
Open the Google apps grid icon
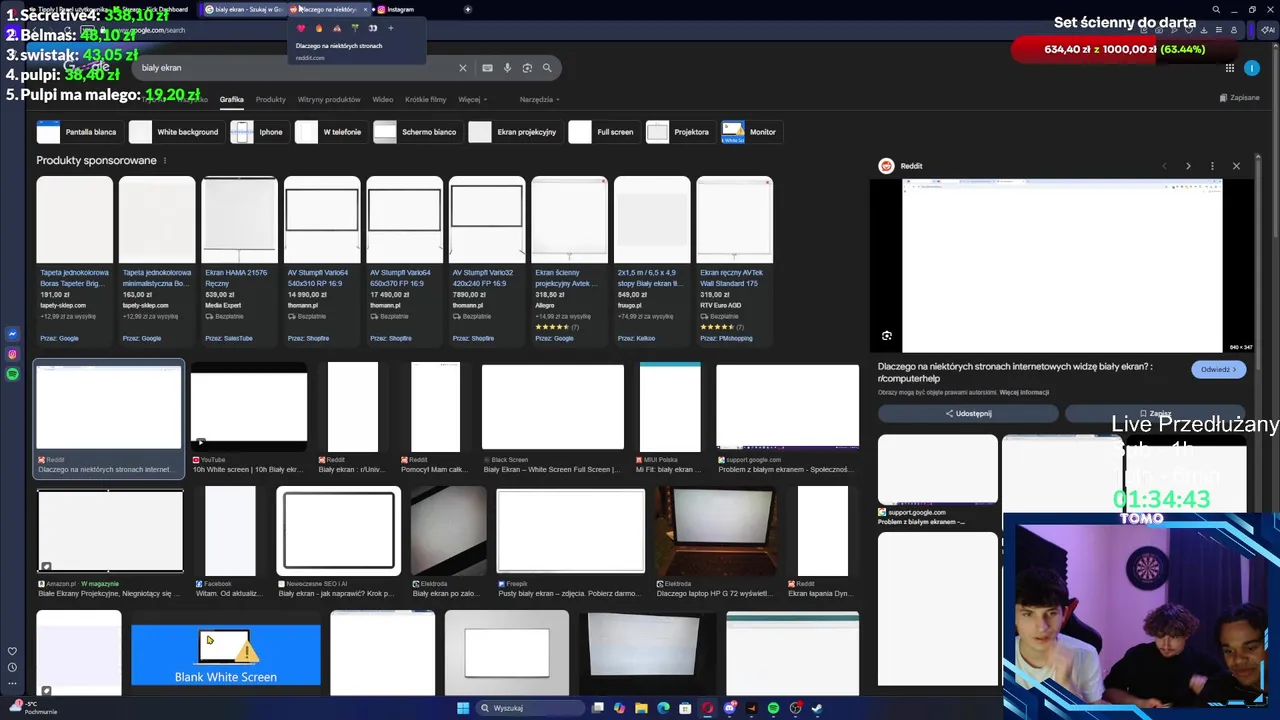[1230, 68]
